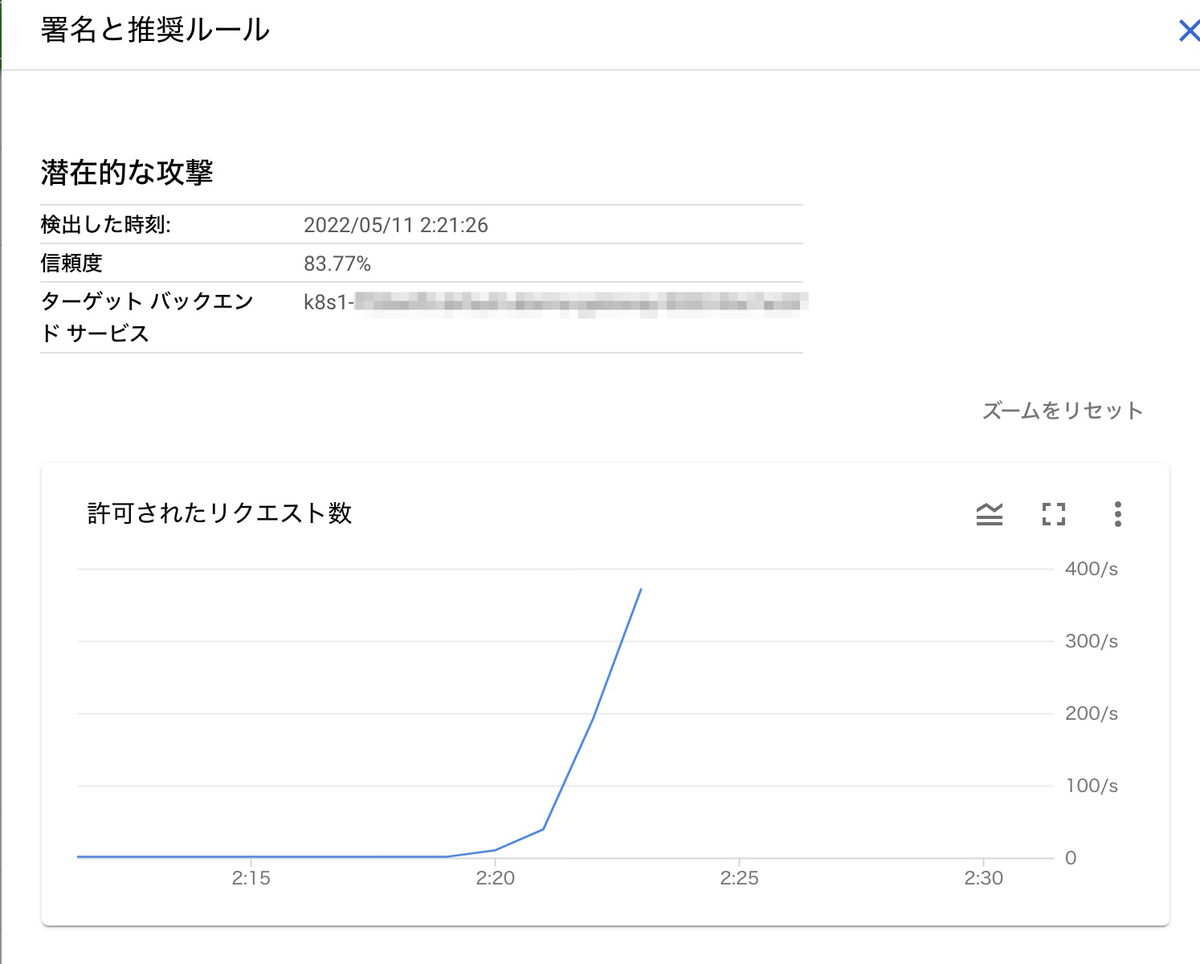
Task: Click the 100/s y-axis label
Action: 1092,785
